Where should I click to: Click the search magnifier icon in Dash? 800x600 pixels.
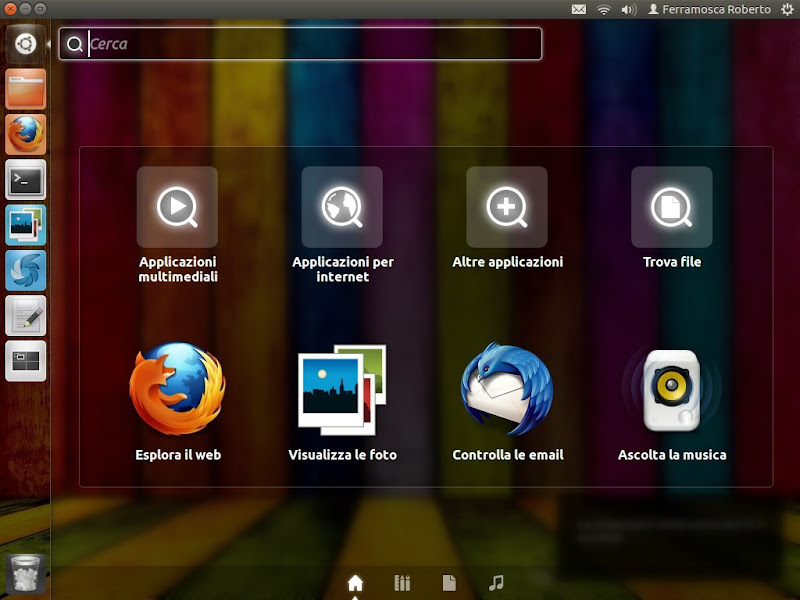coord(75,44)
